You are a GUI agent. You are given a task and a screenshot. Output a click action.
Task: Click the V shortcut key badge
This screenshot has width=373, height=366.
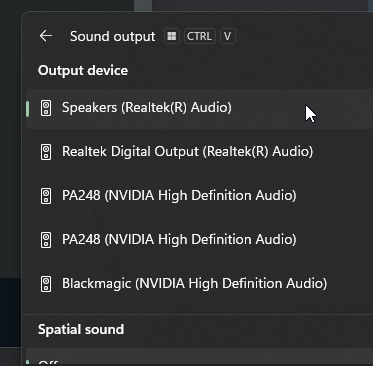click(228, 36)
